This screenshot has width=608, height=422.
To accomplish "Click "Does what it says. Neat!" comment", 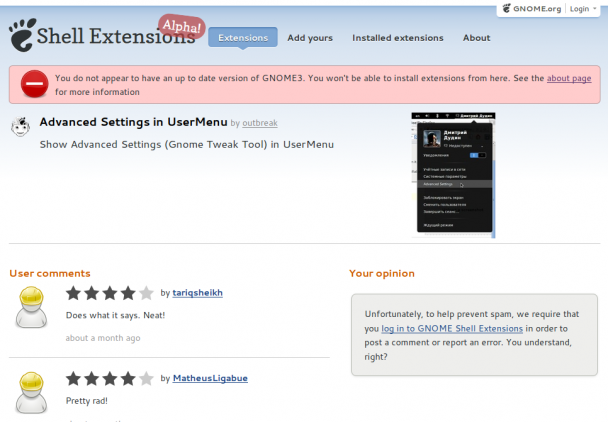I will 116,315.
